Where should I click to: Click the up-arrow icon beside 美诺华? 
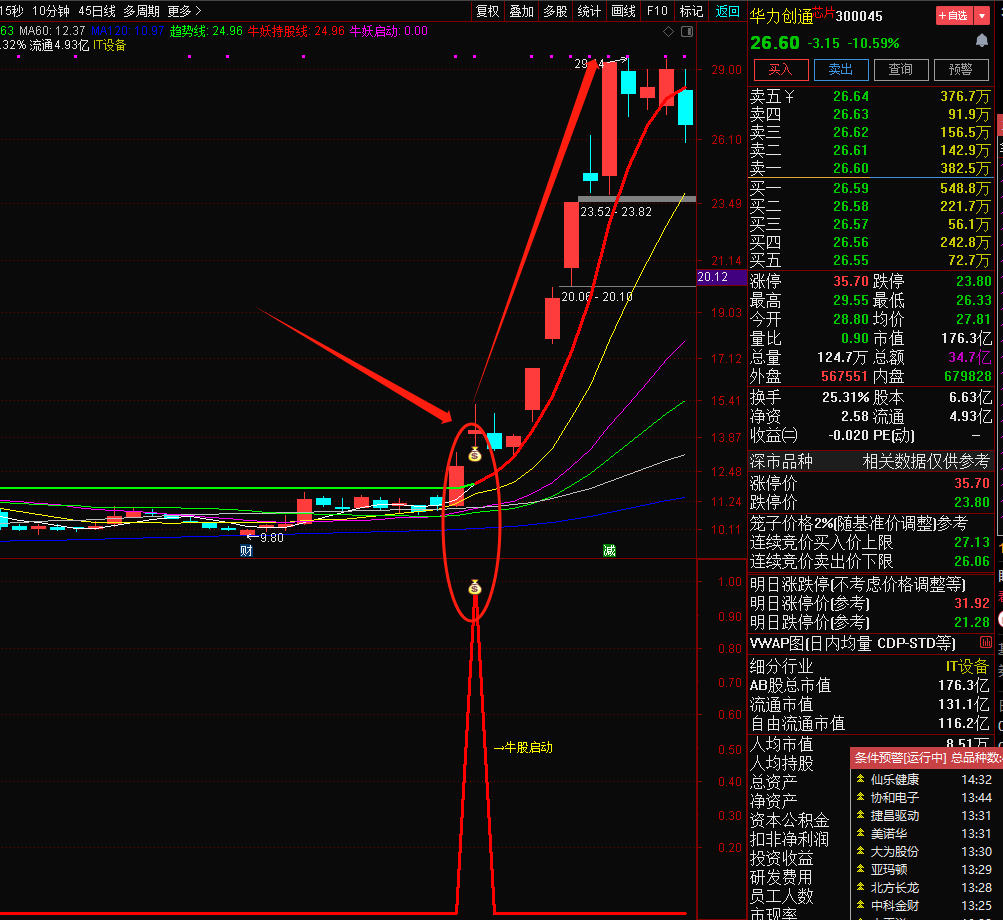(860, 833)
